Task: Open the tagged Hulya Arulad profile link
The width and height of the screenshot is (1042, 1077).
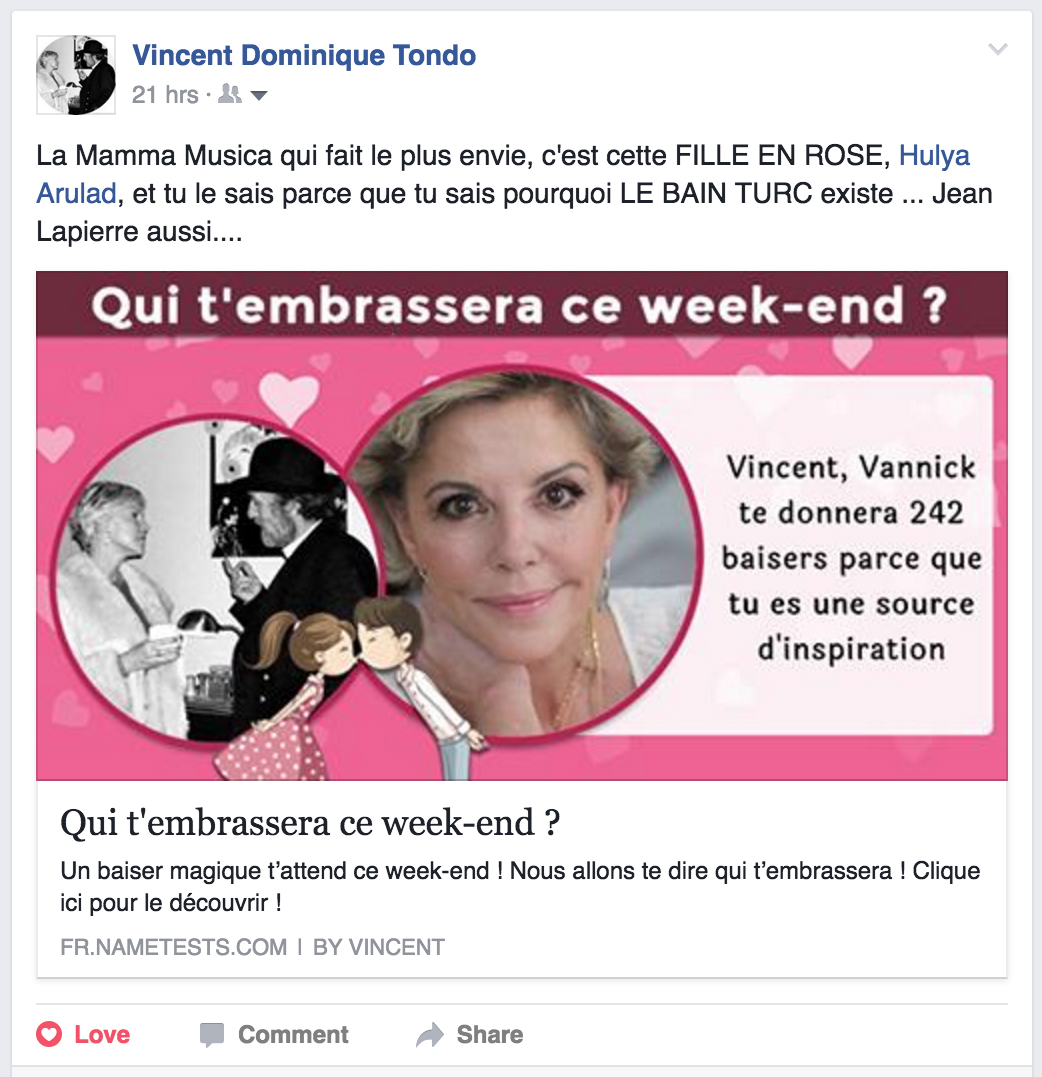Action: click(503, 174)
